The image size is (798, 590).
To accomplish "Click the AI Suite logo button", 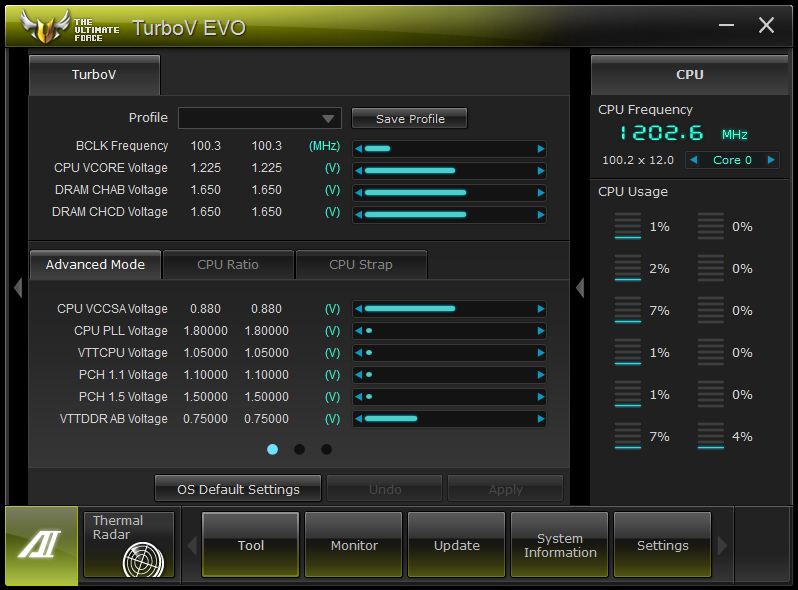I will [x=41, y=545].
